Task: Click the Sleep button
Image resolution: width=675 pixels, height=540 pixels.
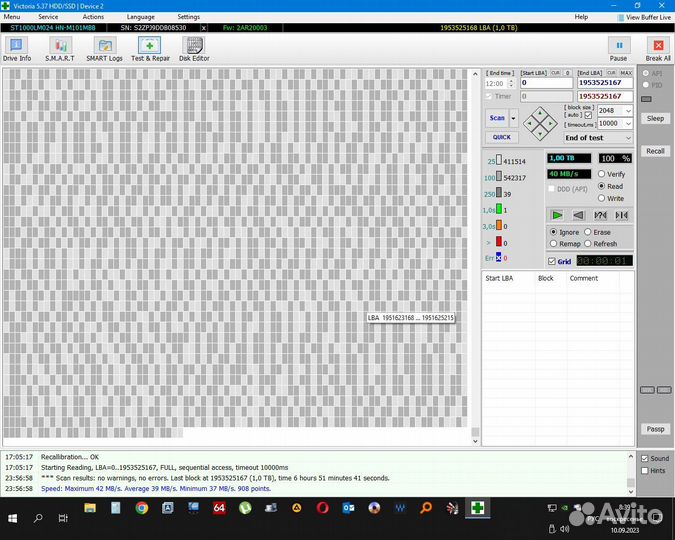Action: [655, 118]
